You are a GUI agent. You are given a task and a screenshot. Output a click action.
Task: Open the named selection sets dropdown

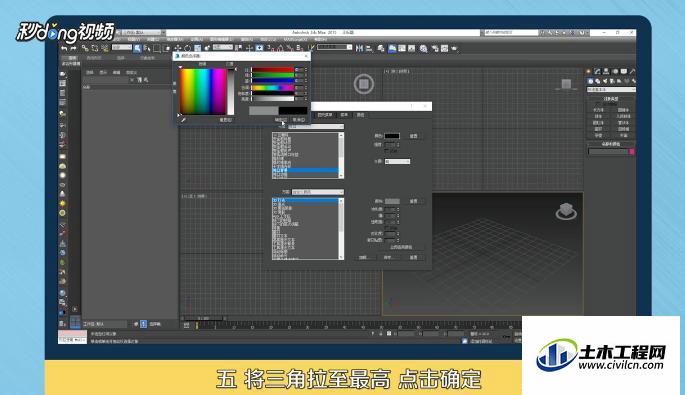[335, 47]
